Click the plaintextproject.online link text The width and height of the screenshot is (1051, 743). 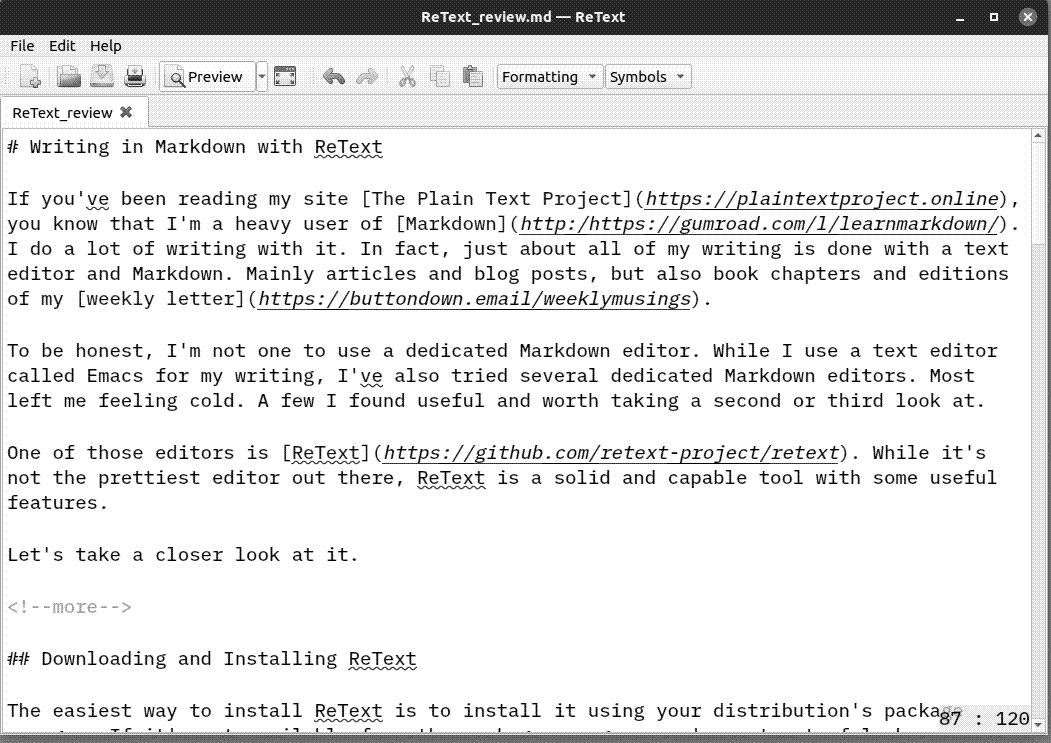(822, 199)
